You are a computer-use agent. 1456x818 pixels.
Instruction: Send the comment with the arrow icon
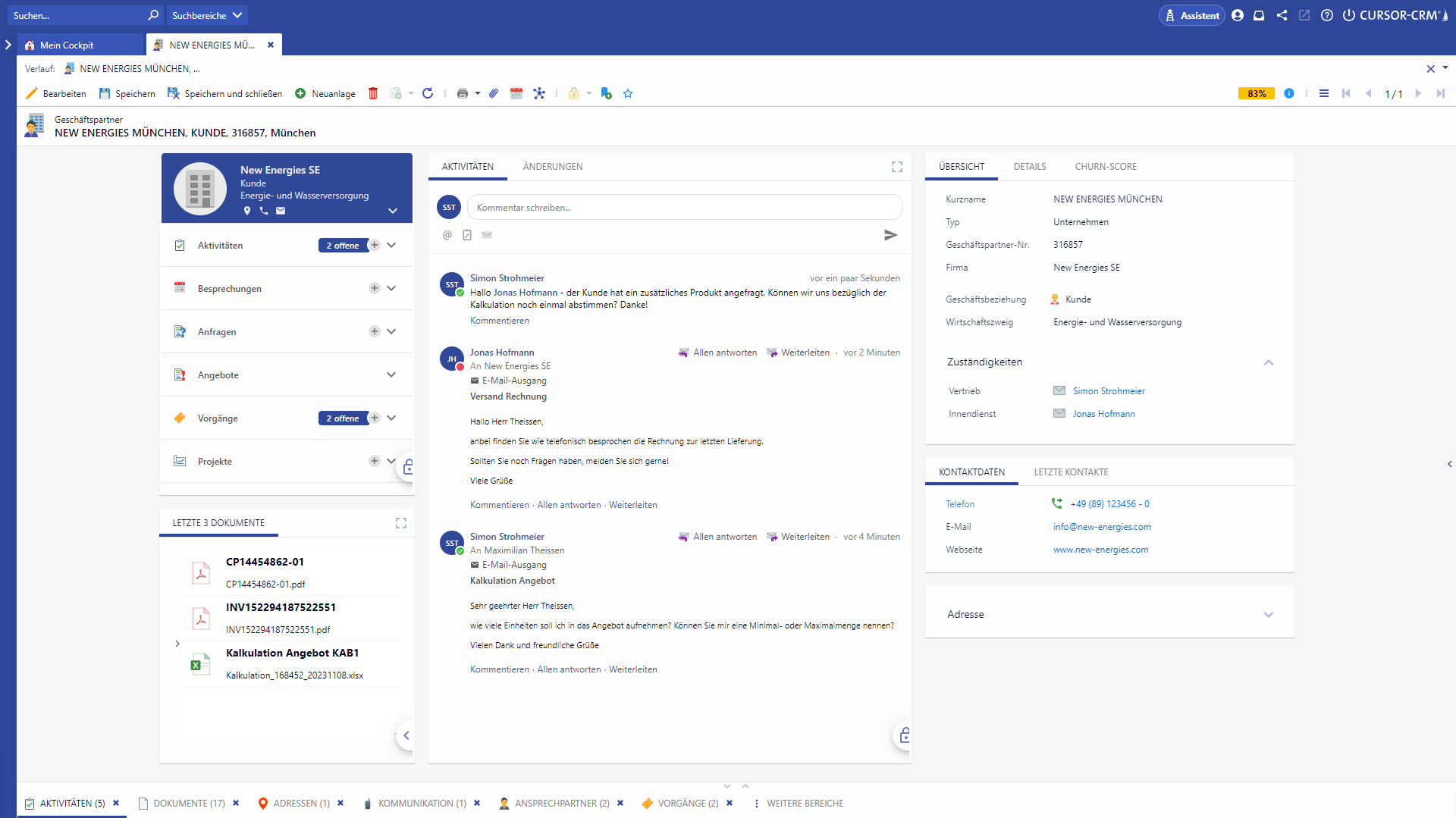pyautogui.click(x=890, y=235)
